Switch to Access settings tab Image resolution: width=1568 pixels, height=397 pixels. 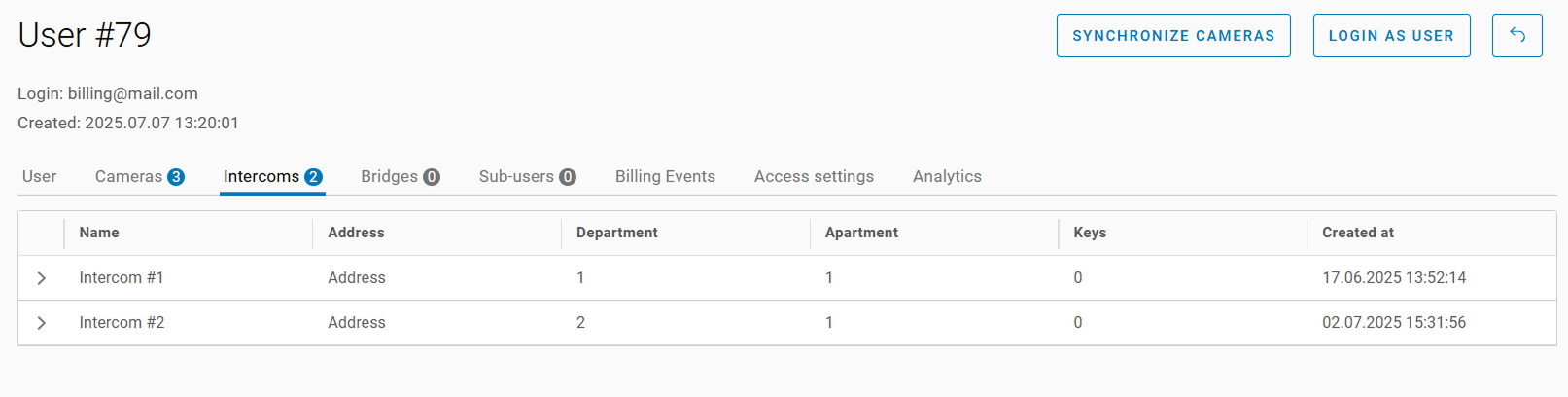click(x=814, y=176)
